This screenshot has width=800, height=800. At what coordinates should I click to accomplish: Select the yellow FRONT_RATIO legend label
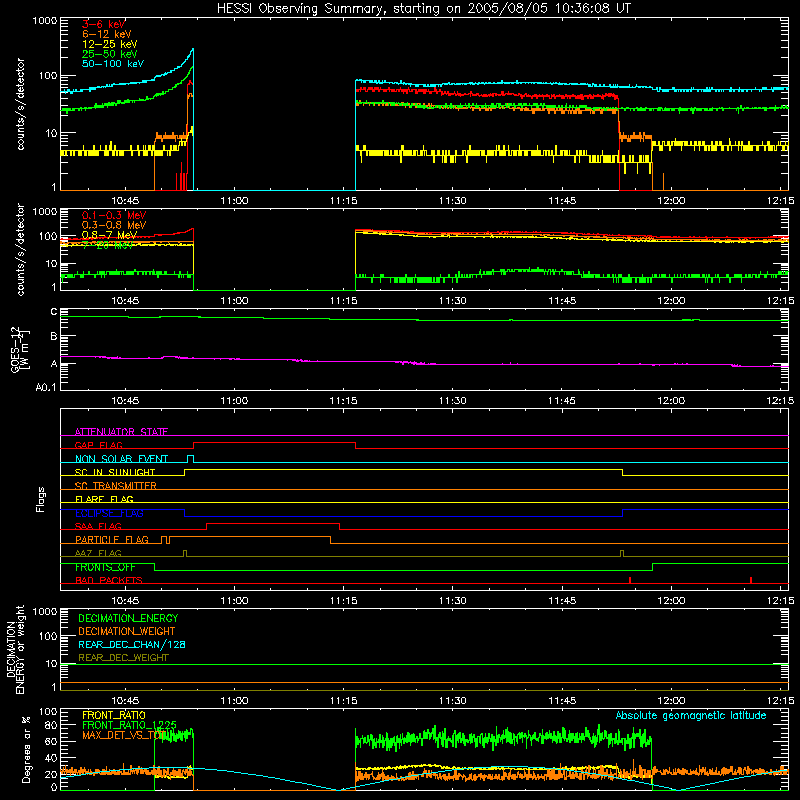tap(114, 715)
